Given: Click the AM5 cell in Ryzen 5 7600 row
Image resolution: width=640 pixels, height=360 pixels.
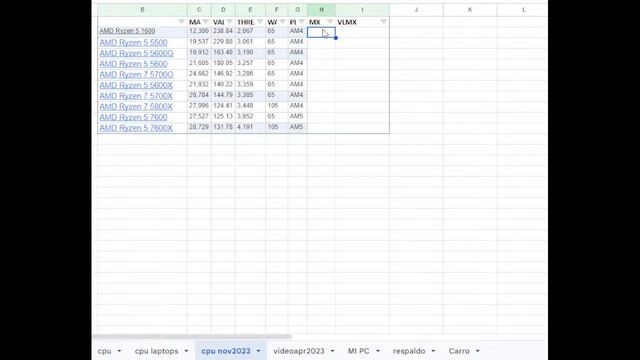Looking at the screenshot, I should coord(298,116).
